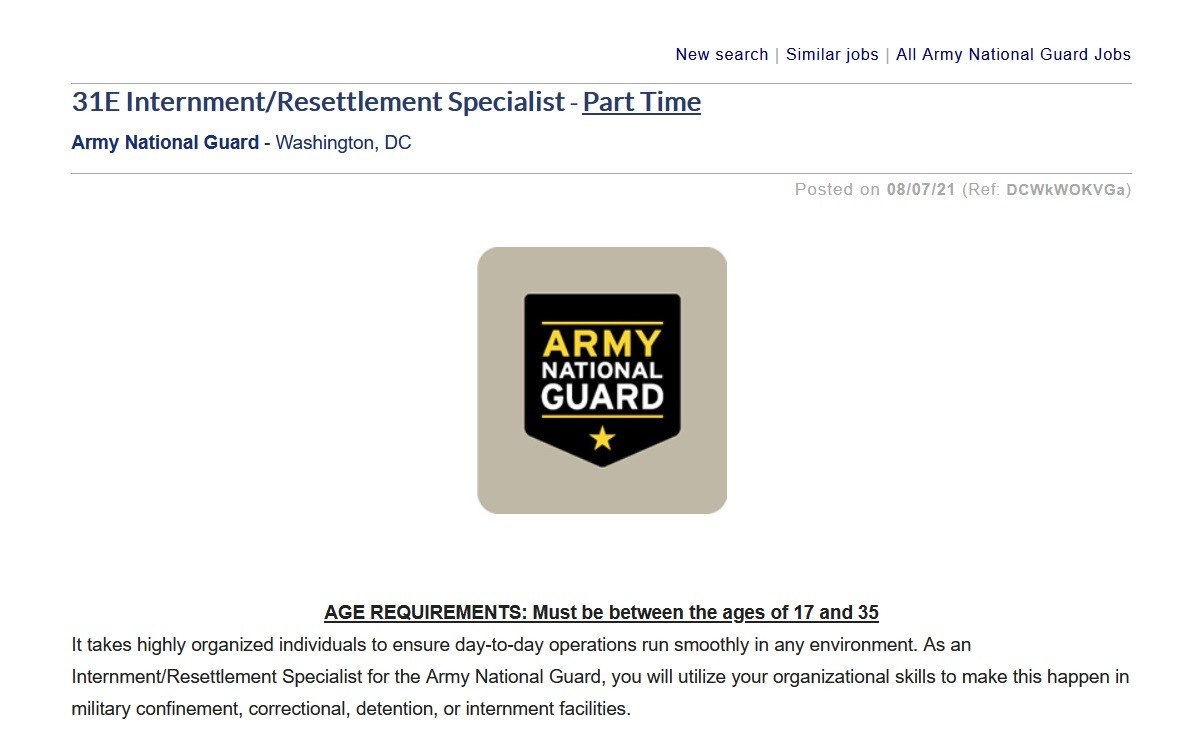Click the 'military confinement, correctional' description line
Image resolution: width=1197 pixels, height=745 pixels.
tap(351, 709)
